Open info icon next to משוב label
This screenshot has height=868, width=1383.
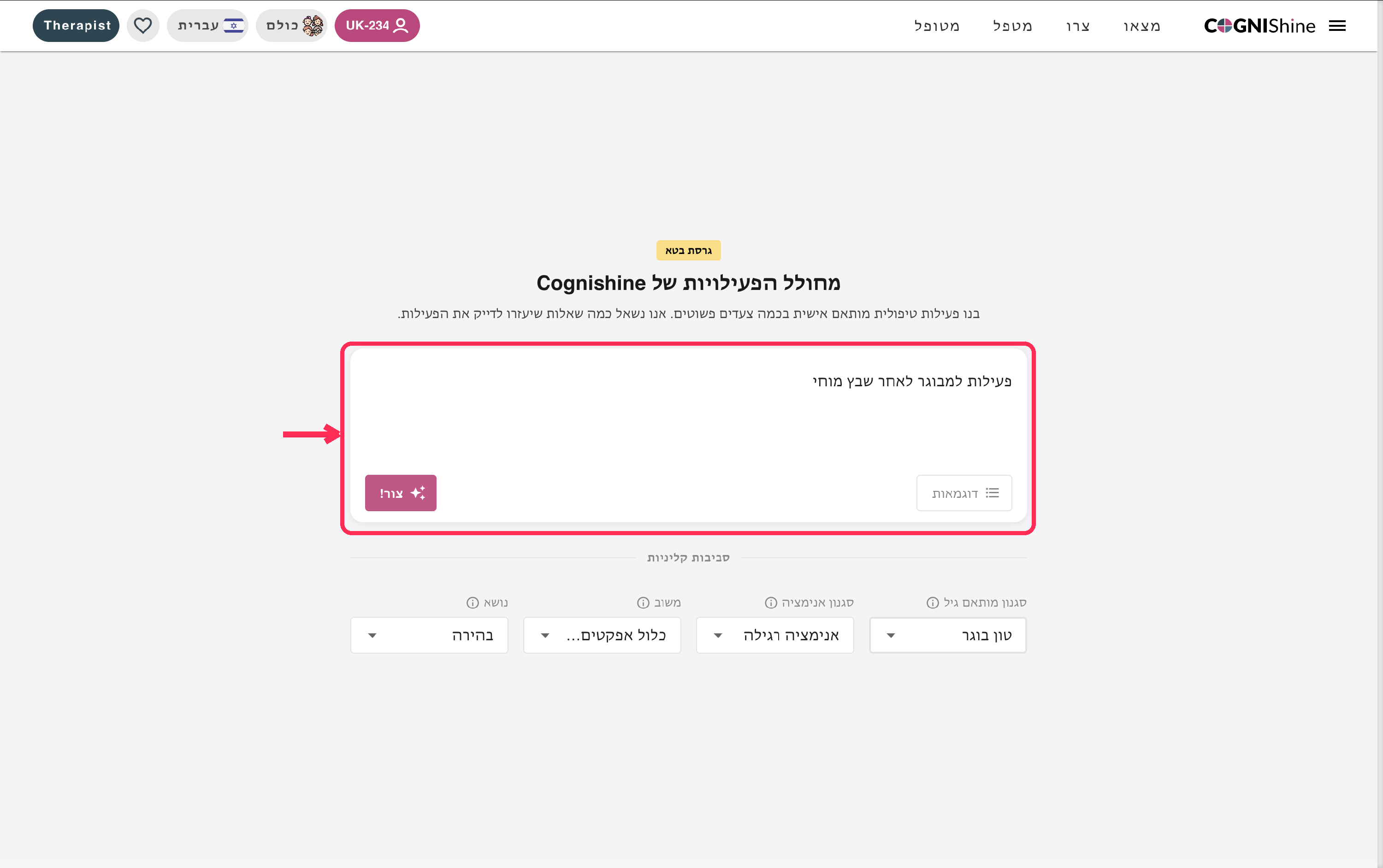643,602
